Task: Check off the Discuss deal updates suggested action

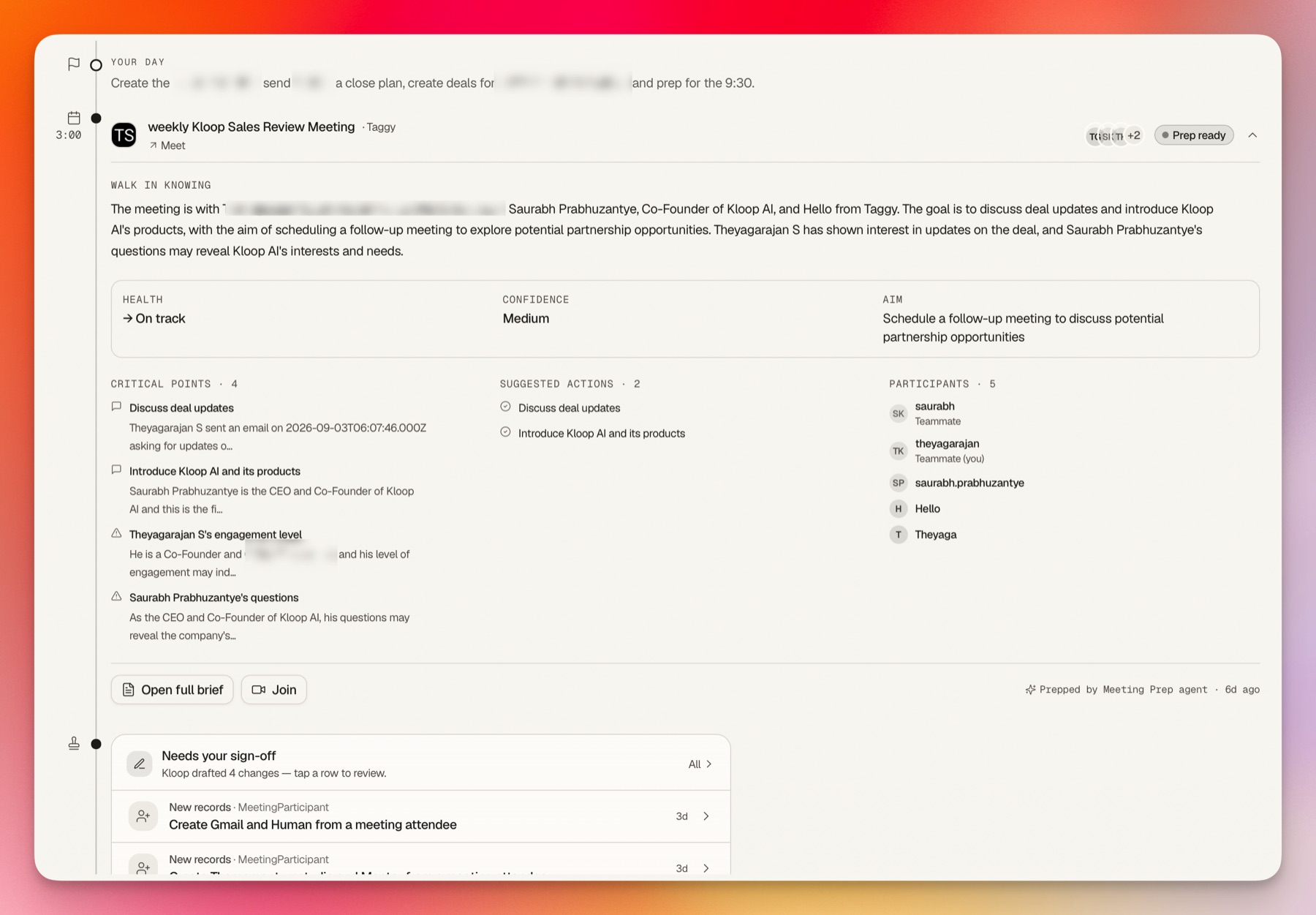Action: [505, 407]
